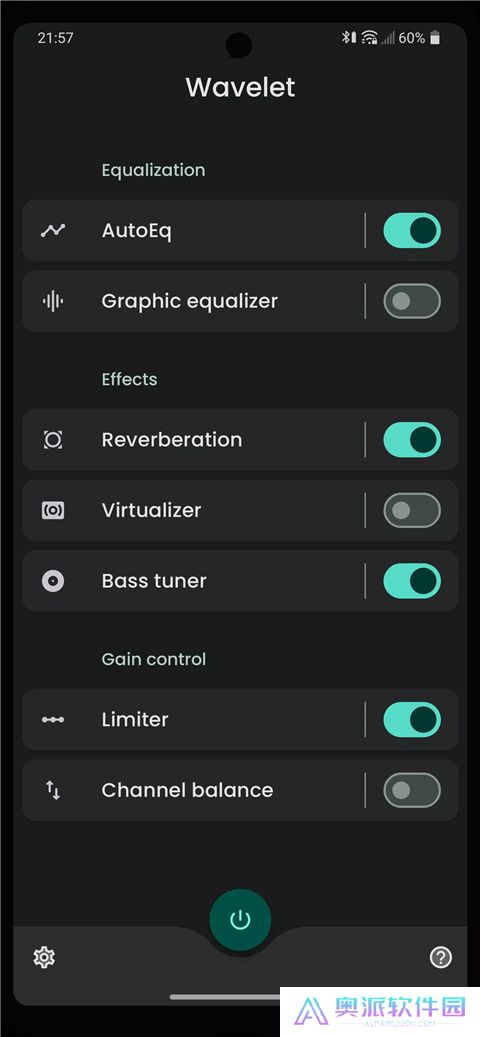
Task: Turn on the Virtualizer toggle
Action: (412, 510)
